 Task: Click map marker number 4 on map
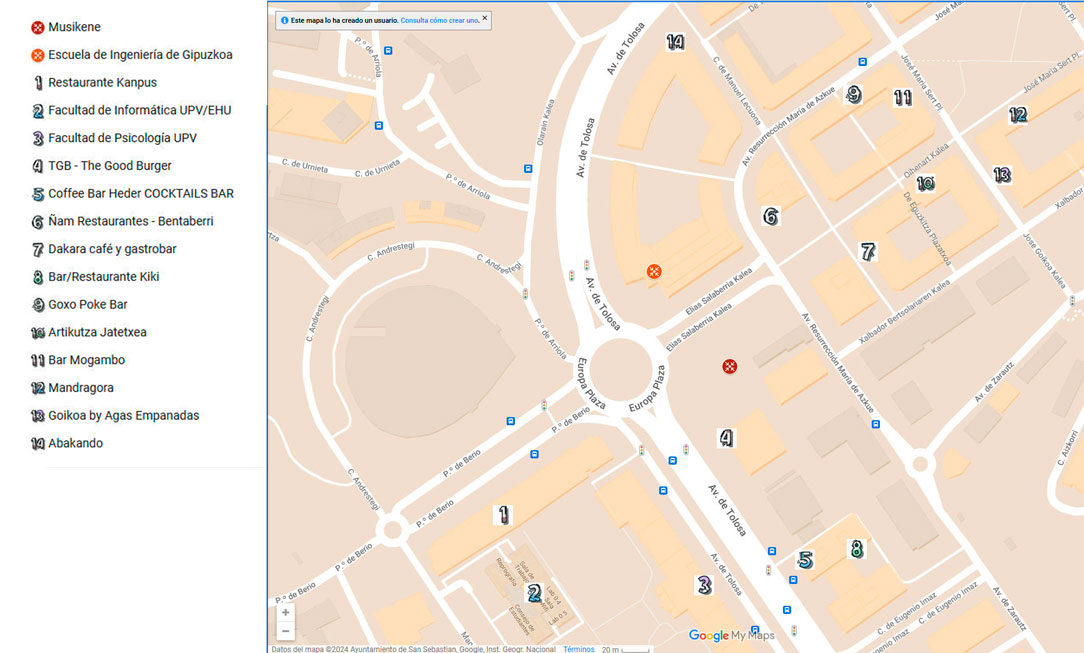pos(726,438)
